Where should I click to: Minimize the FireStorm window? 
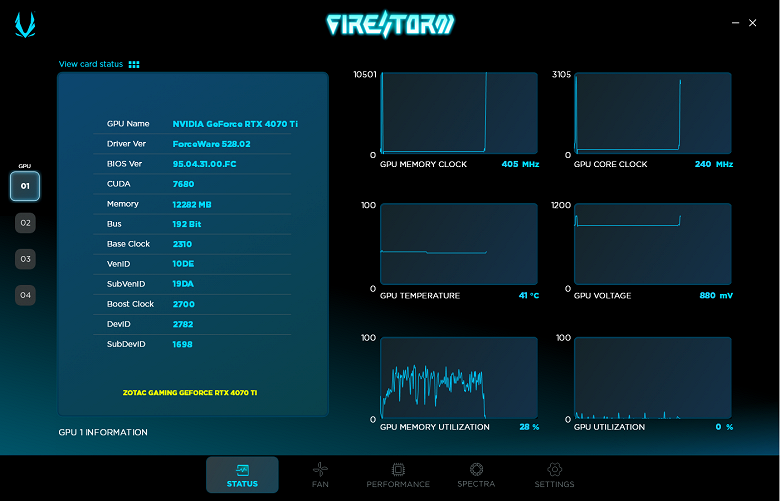[735, 23]
